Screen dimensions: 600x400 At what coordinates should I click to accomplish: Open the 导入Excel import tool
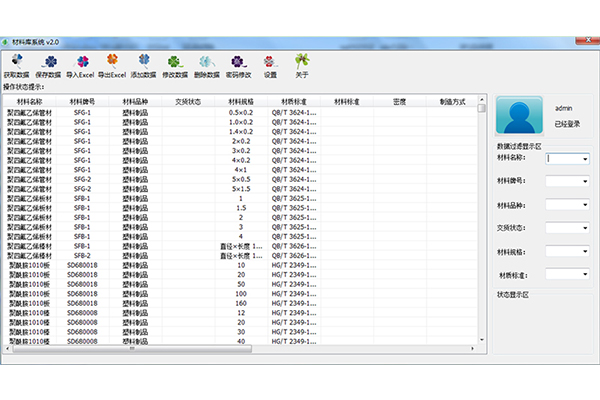(79, 64)
